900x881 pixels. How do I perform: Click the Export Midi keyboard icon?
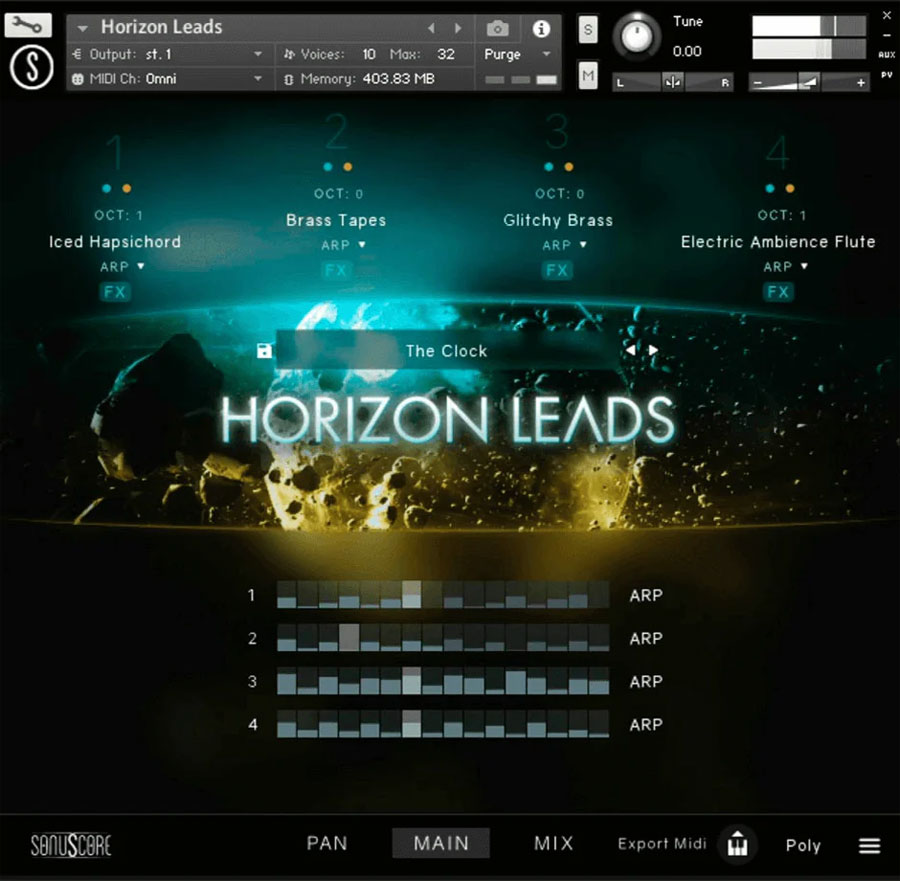(738, 845)
